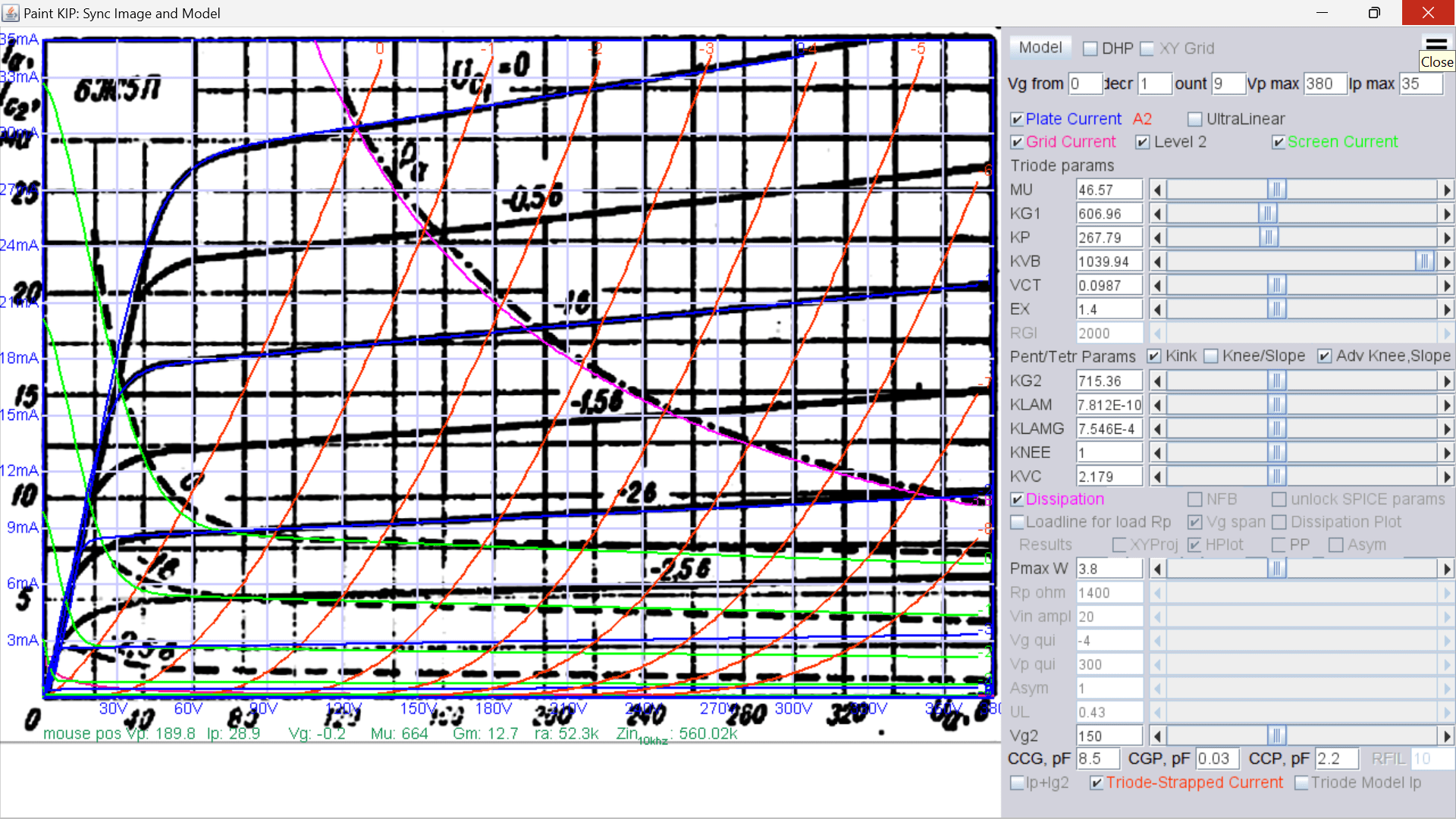Click the MU slider left arrow

tap(1157, 190)
